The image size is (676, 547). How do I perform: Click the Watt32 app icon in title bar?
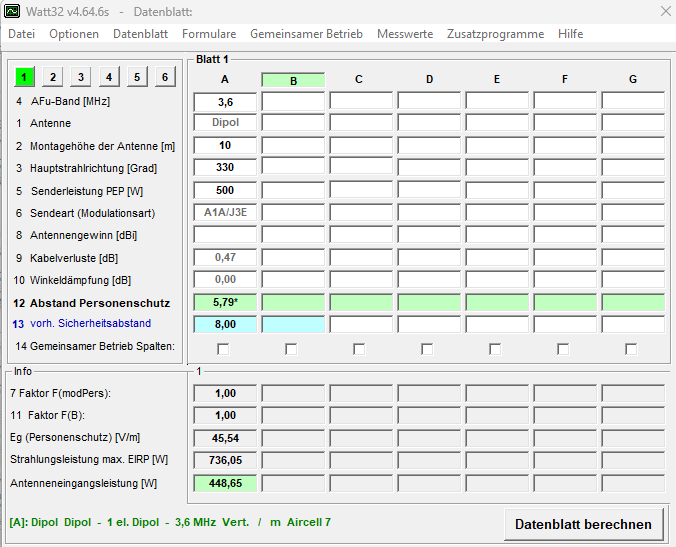11,11
